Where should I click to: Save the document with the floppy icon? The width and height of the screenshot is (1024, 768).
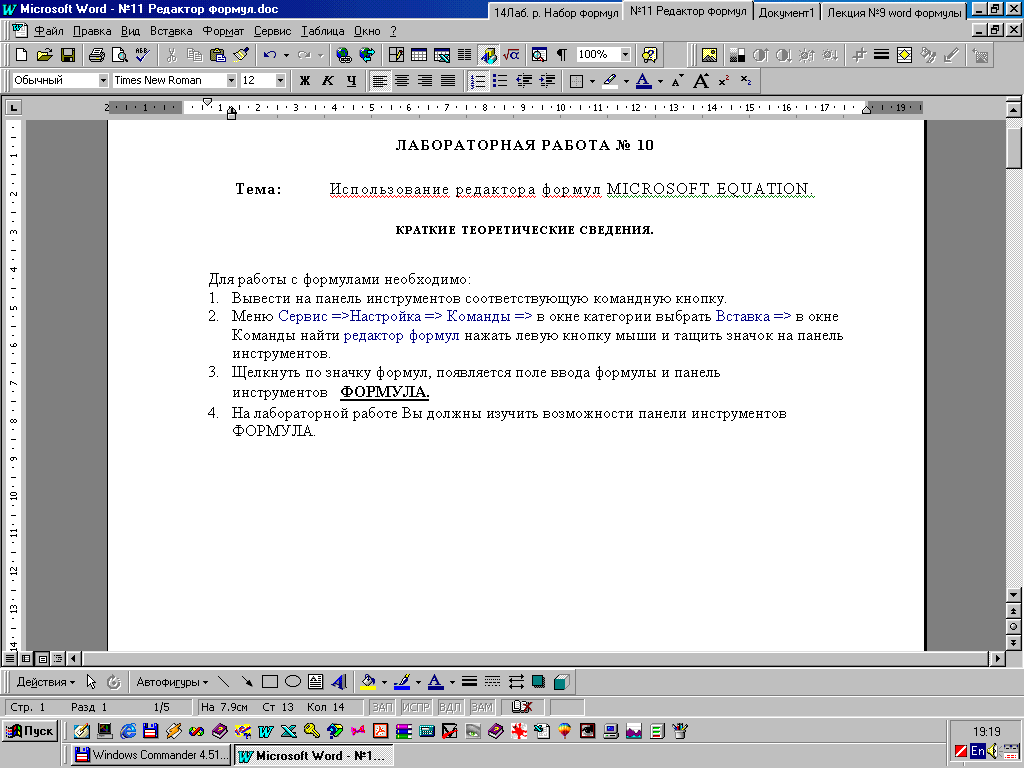coord(68,55)
